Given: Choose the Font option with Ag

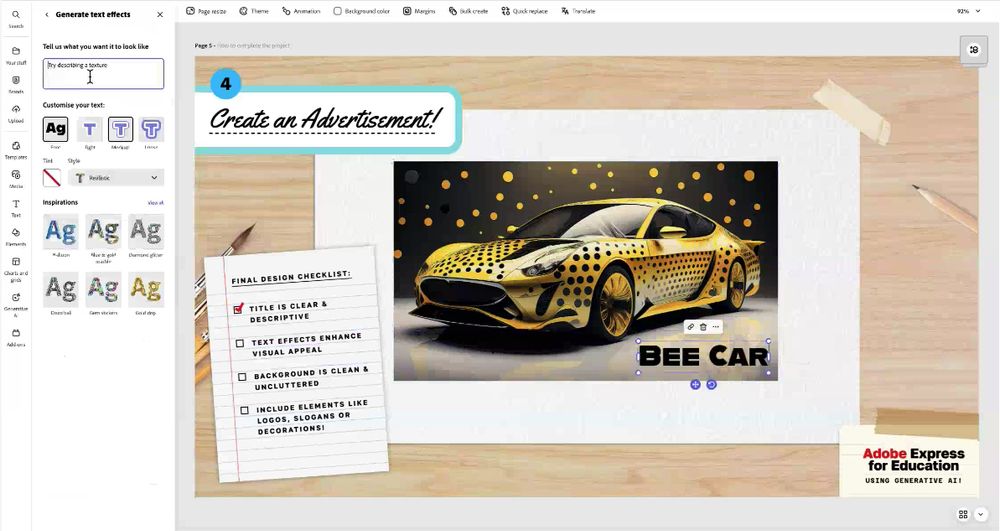Looking at the screenshot, I should [x=55, y=129].
